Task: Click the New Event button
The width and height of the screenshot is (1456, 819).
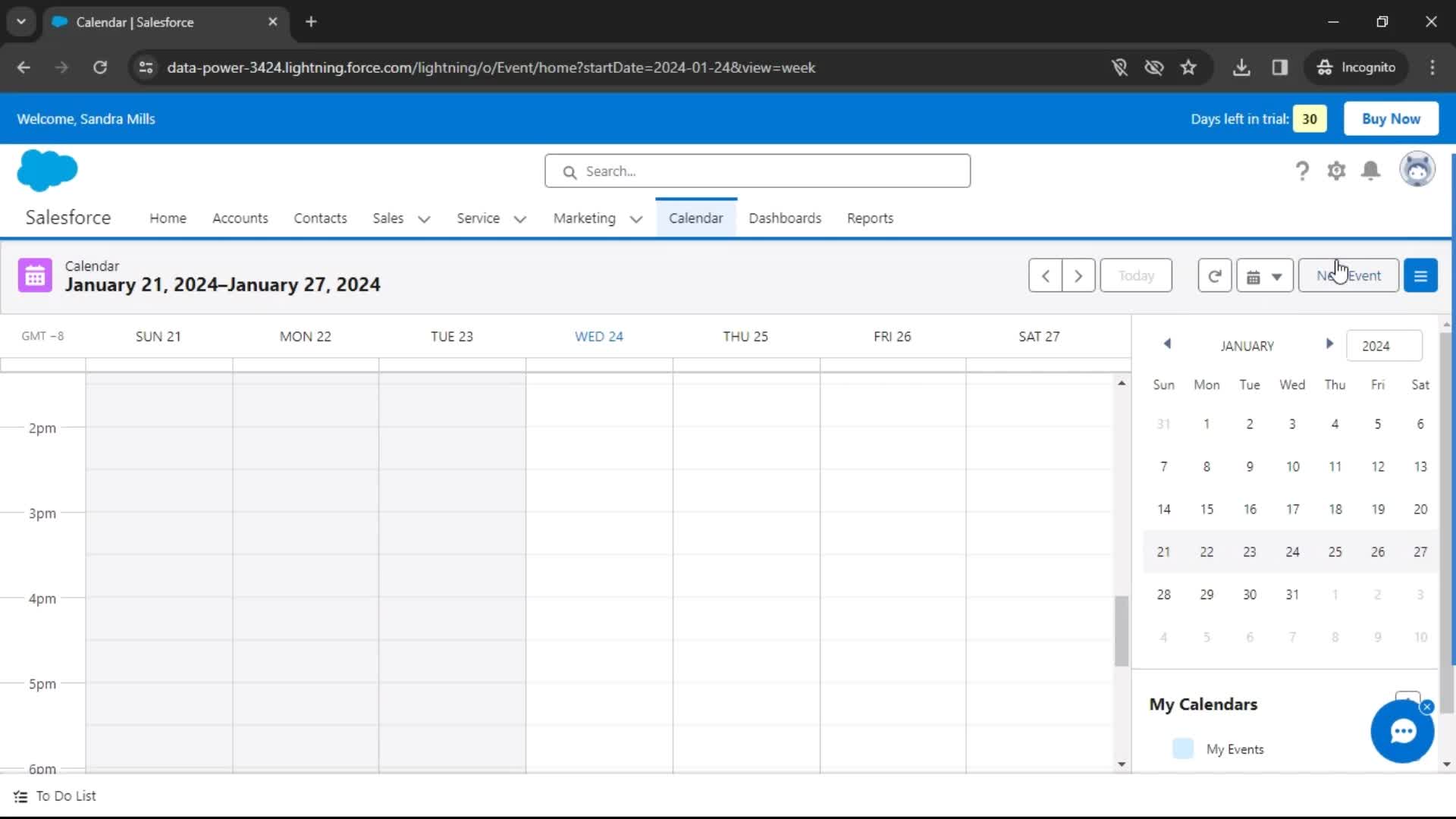Action: pyautogui.click(x=1349, y=275)
